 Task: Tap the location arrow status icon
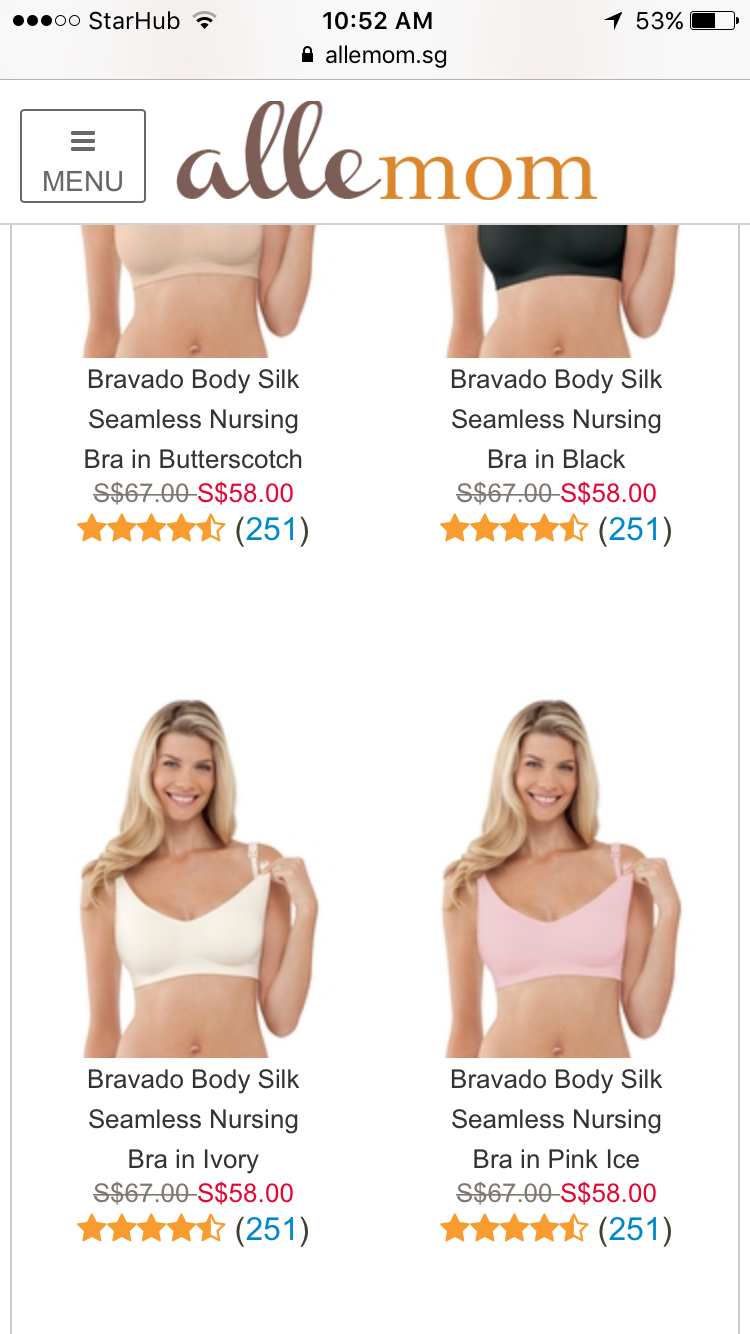point(613,20)
